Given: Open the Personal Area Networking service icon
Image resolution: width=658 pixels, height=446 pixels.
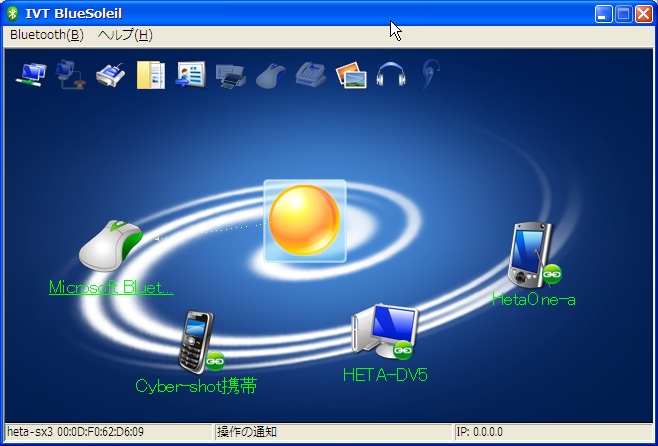Looking at the screenshot, I should [31, 75].
